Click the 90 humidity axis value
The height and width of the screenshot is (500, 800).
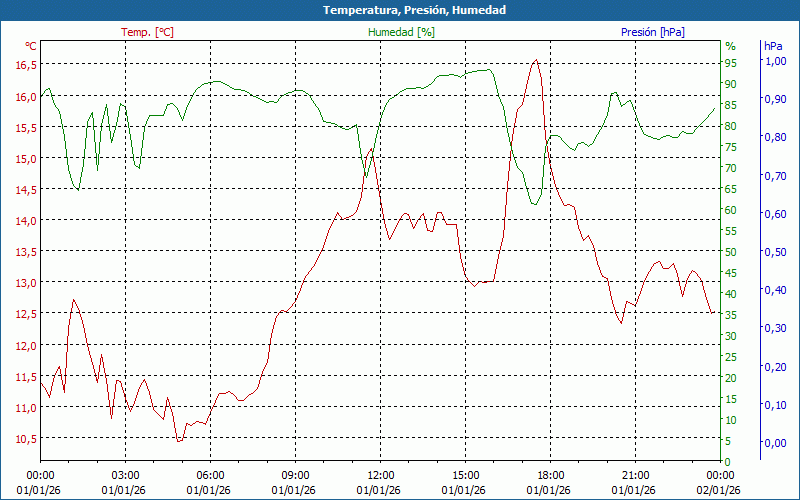click(731, 84)
